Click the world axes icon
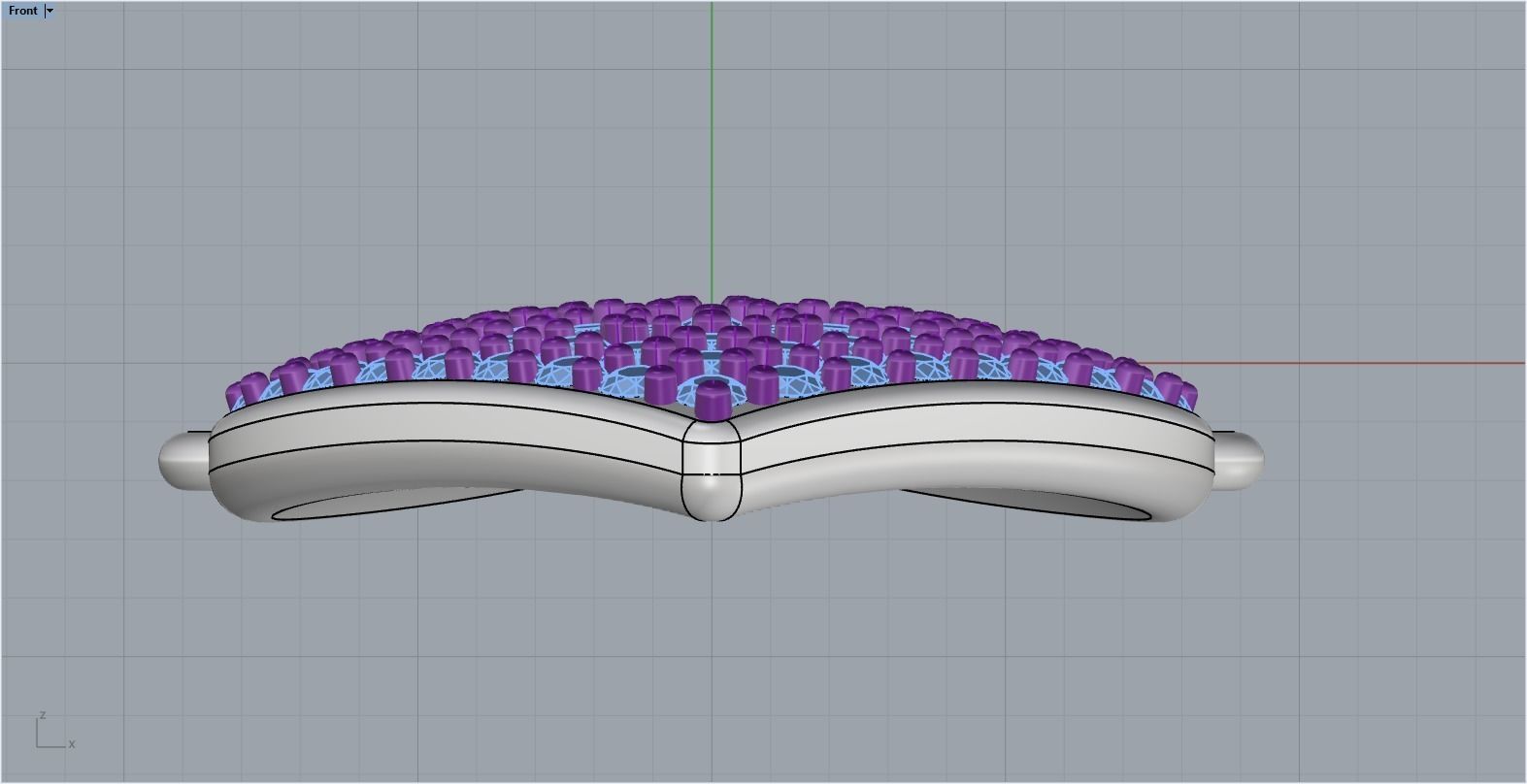 [54, 731]
